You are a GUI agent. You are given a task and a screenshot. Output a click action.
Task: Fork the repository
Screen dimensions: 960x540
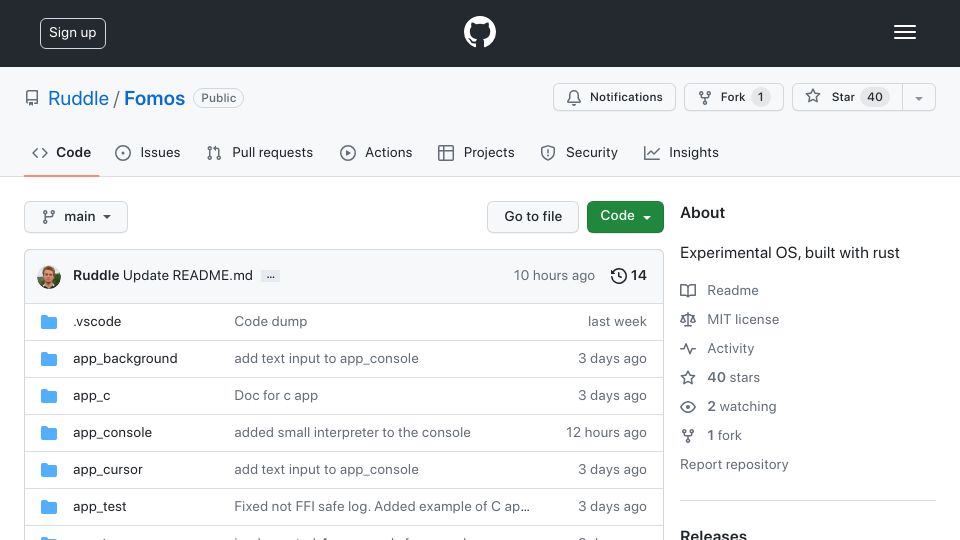pyautogui.click(x=733, y=97)
